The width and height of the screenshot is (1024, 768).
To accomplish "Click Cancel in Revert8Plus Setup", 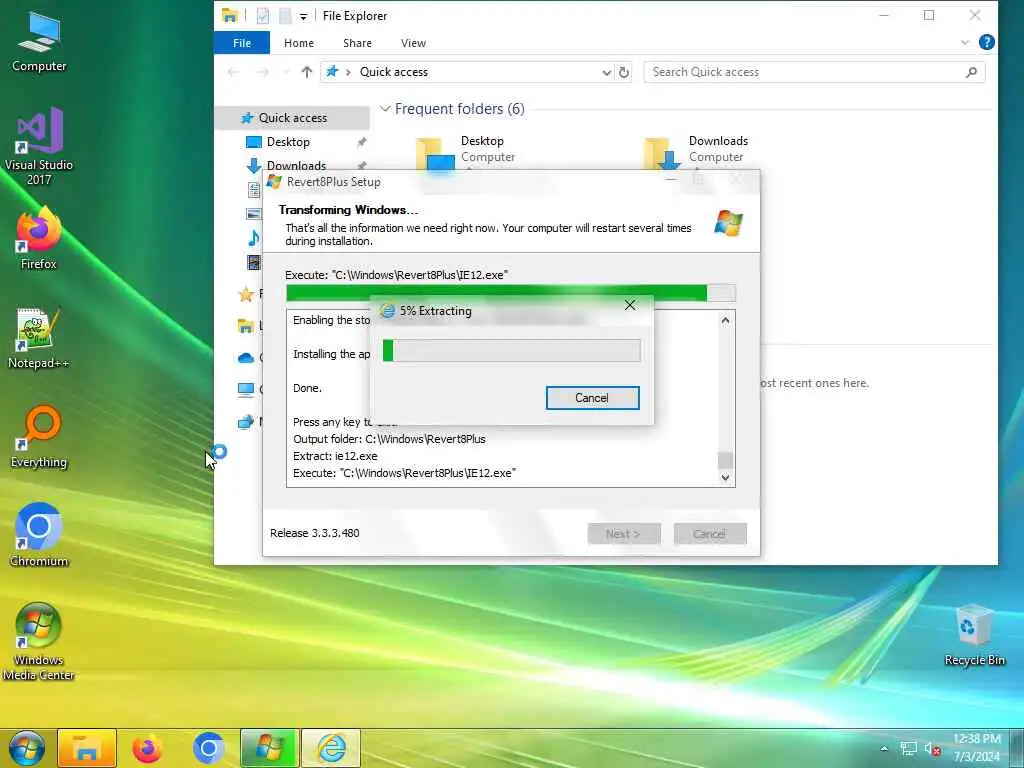I will tap(710, 534).
